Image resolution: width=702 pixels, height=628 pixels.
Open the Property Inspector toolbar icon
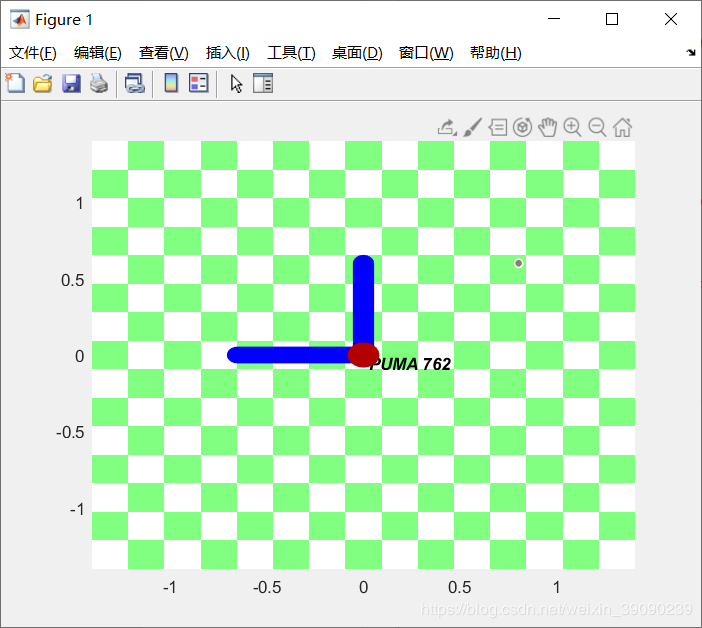[263, 83]
